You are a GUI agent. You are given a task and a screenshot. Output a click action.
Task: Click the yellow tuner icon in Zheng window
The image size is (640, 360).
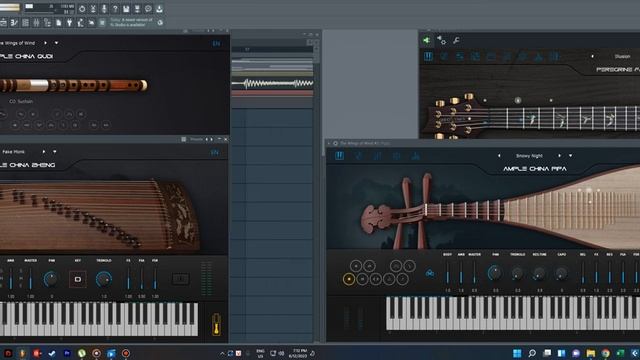point(217,324)
